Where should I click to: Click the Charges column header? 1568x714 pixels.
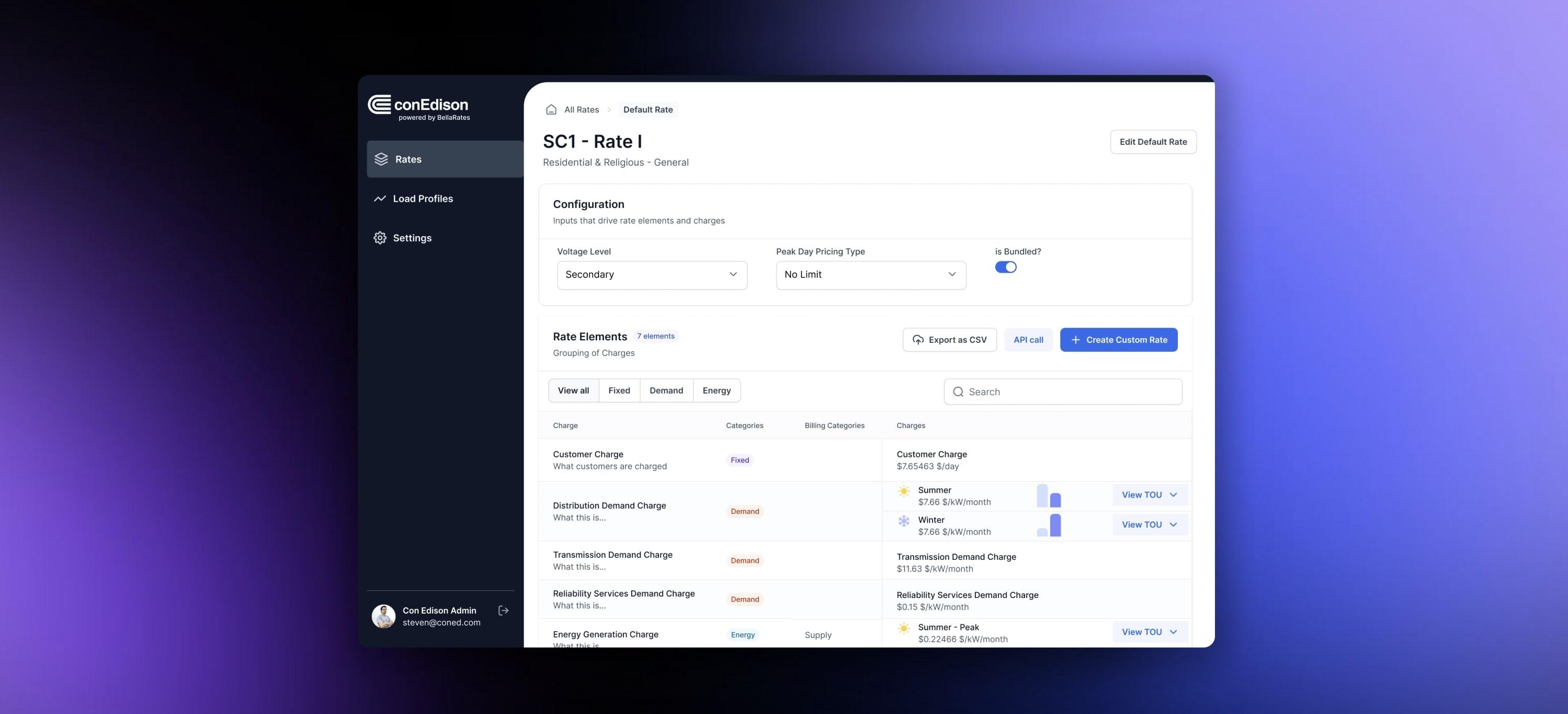coord(911,425)
